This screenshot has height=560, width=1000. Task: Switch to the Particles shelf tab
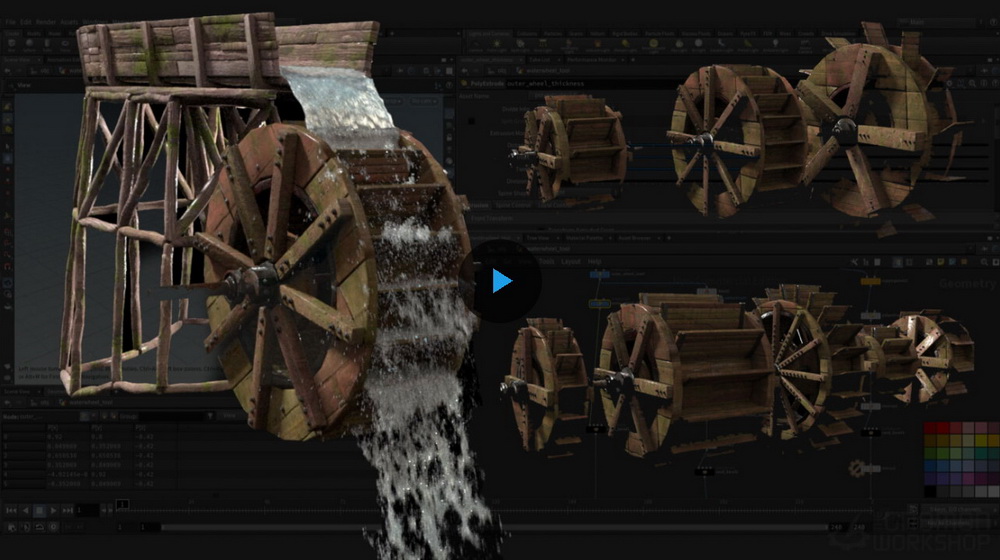[553, 33]
